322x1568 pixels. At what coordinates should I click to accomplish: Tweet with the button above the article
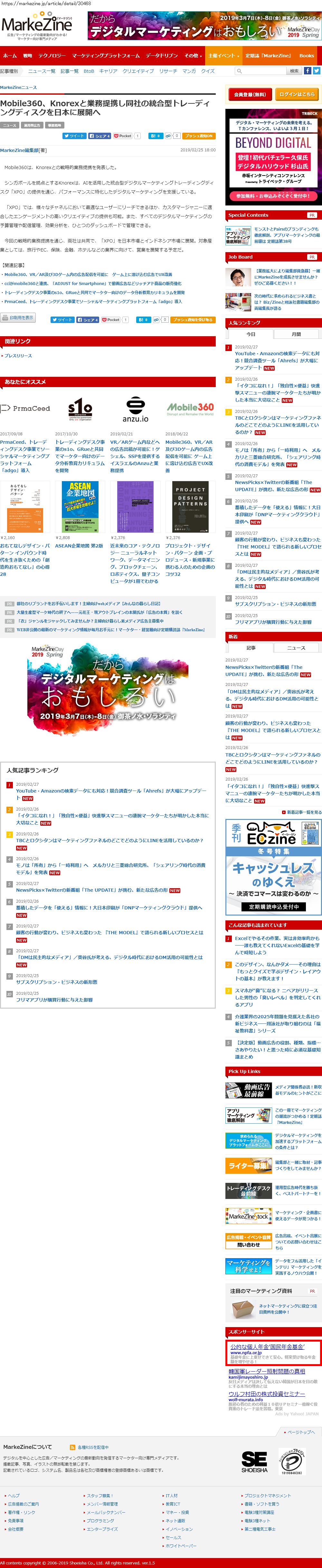click(74, 136)
